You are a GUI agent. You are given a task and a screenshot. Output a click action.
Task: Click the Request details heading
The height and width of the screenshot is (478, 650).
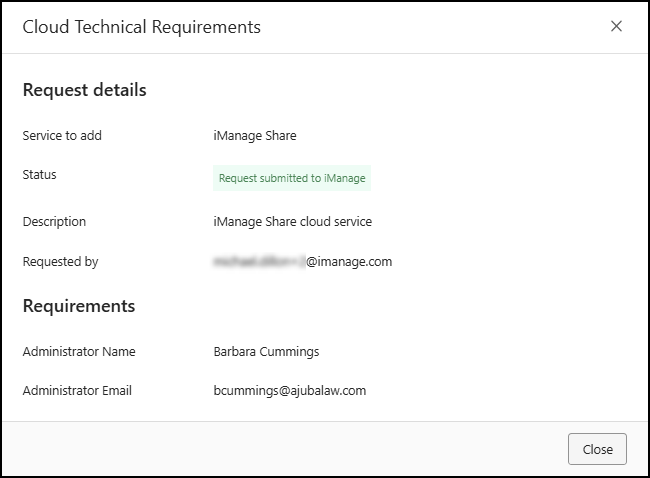tap(85, 90)
